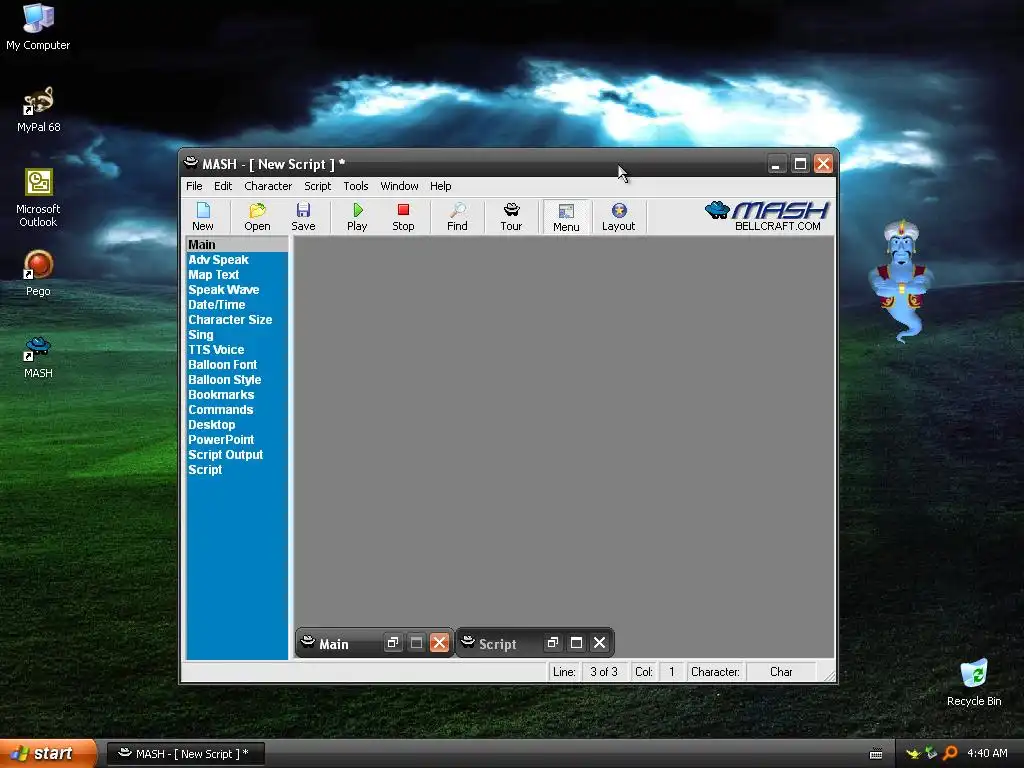Play the script with Play button
Image resolution: width=1024 pixels, height=768 pixels.
click(x=357, y=217)
